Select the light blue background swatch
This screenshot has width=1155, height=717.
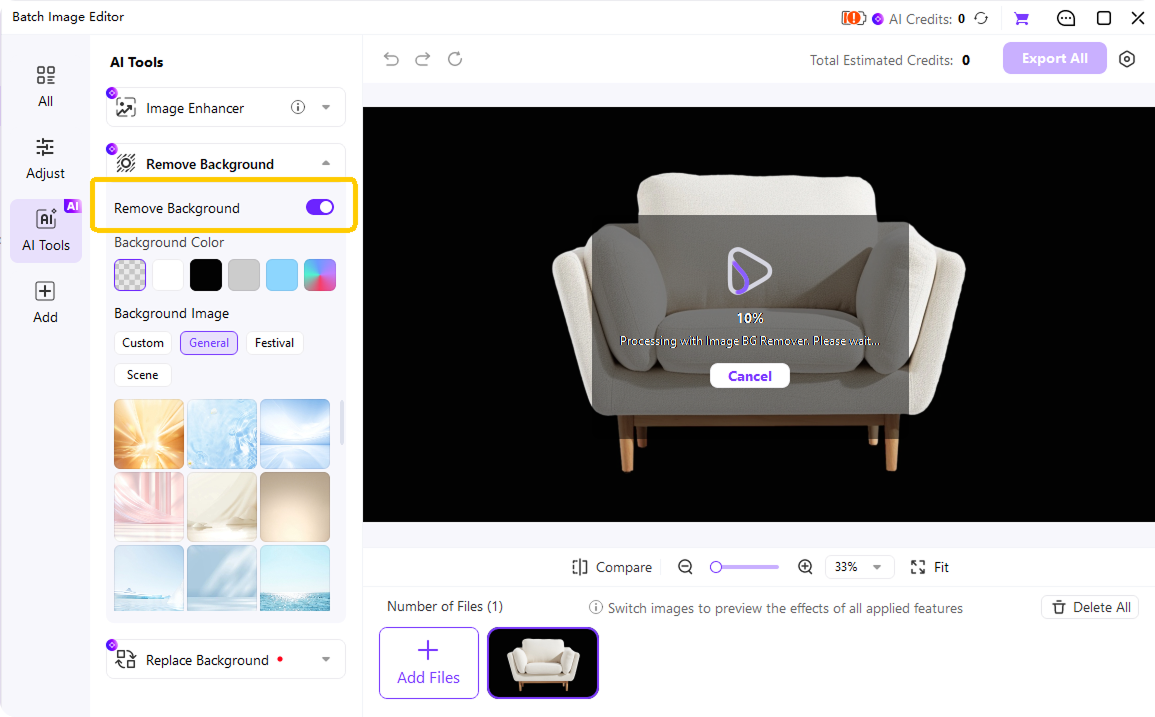click(x=282, y=275)
